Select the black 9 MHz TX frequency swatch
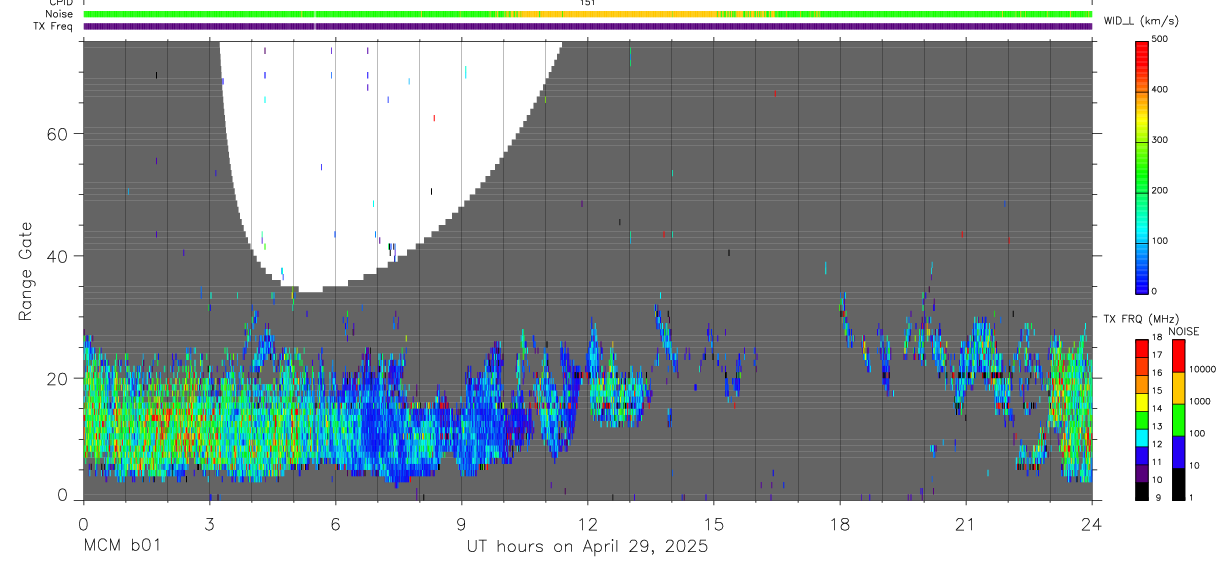 1143,491
